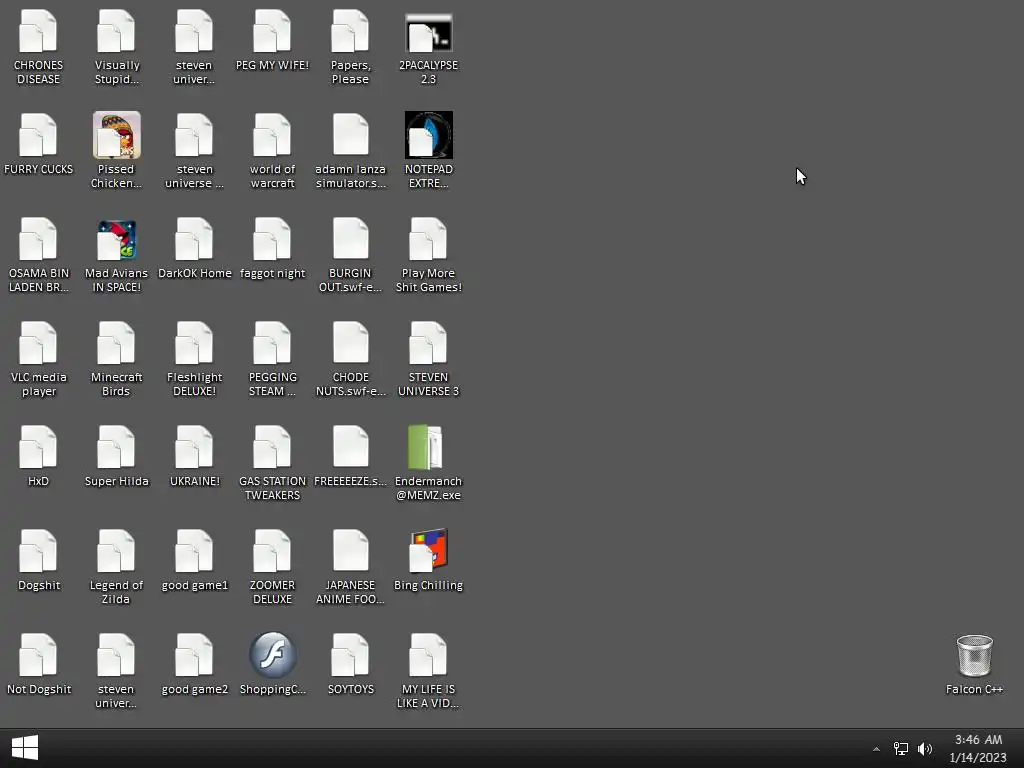Open the volume control in the tray
The width and height of the screenshot is (1024, 768).
click(x=925, y=749)
